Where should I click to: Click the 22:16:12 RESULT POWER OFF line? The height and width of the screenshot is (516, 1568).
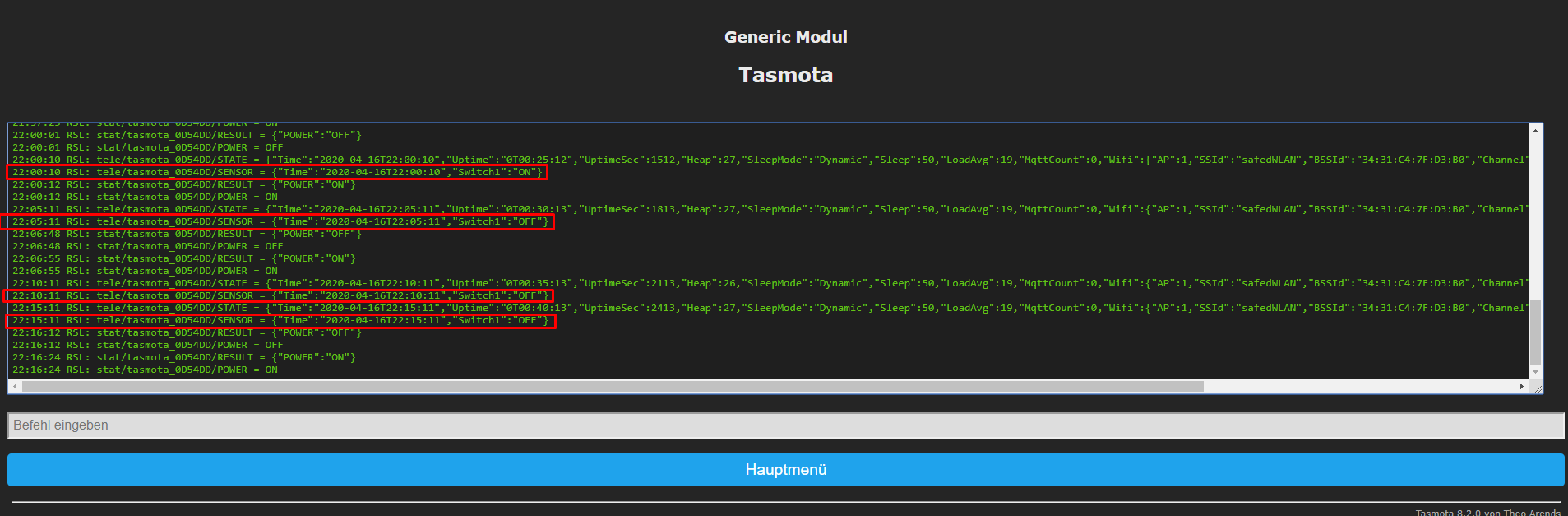click(x=187, y=332)
